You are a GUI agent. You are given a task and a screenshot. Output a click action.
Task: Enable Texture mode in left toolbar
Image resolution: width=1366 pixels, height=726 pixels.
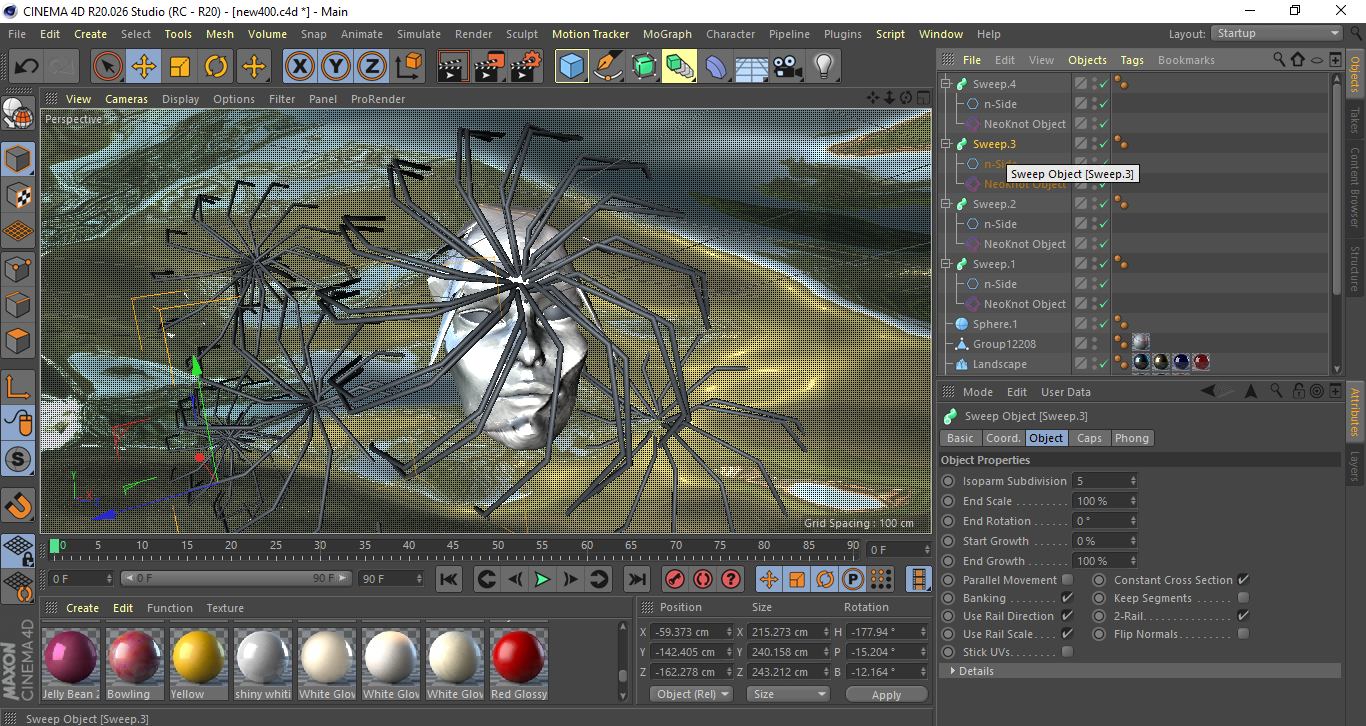[x=19, y=196]
